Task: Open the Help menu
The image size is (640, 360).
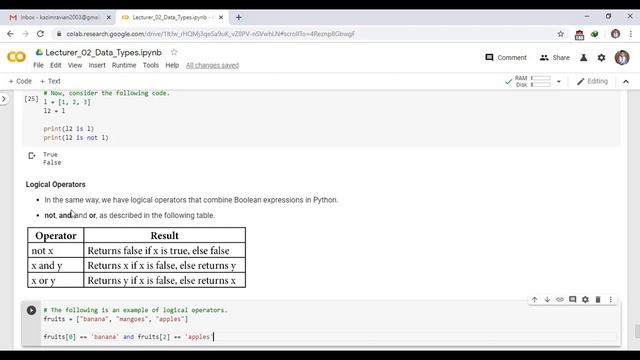Action: 172,65
